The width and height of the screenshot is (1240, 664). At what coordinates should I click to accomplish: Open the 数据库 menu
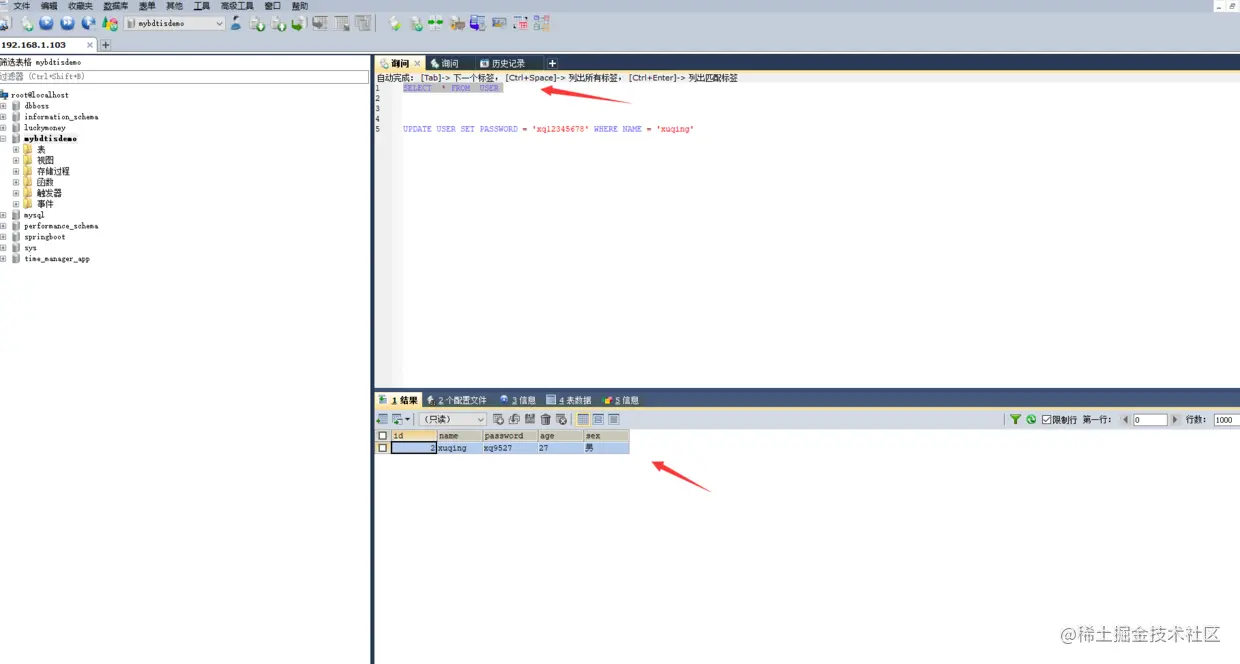tap(115, 6)
